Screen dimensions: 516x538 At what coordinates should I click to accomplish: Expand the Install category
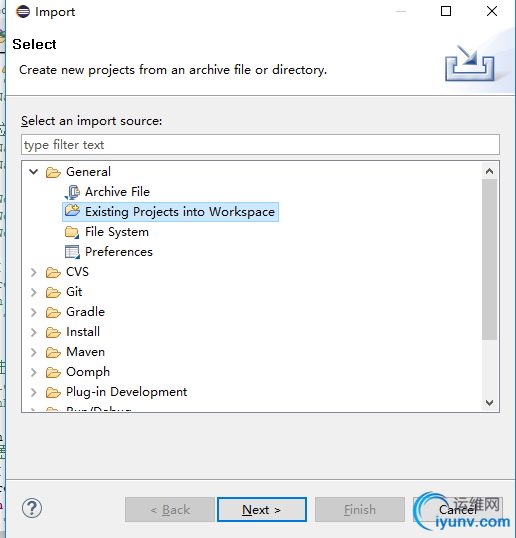point(34,332)
